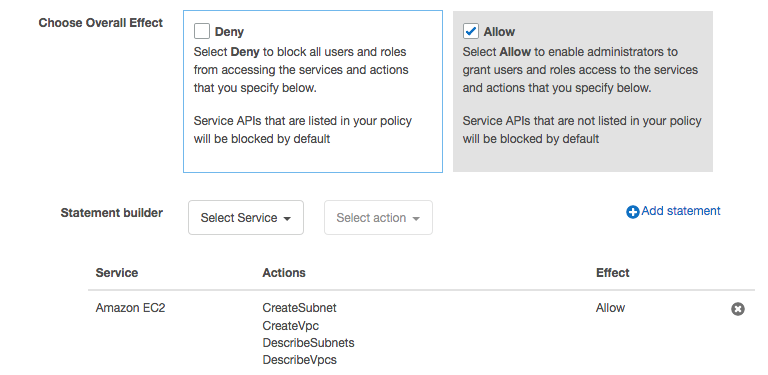
Task: Uncheck the Allow checkbox
Action: point(471,31)
